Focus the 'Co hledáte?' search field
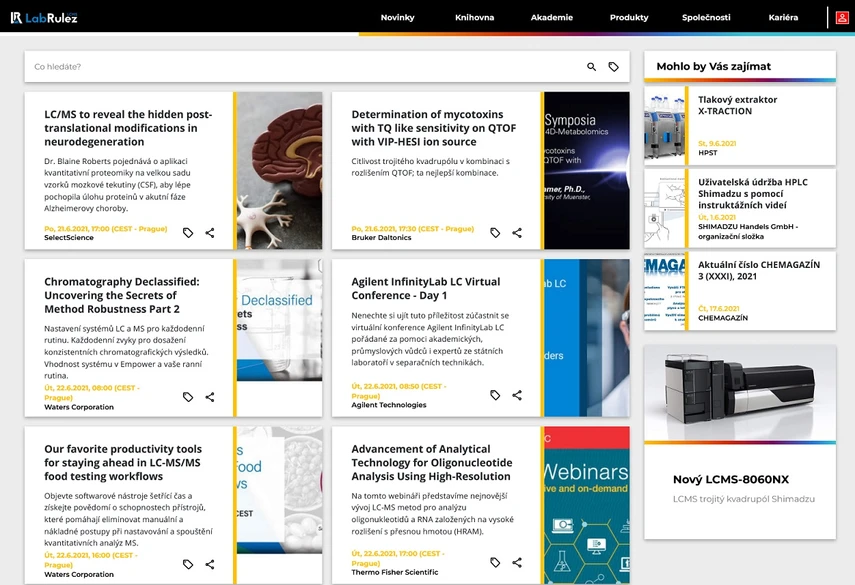 click(x=305, y=67)
